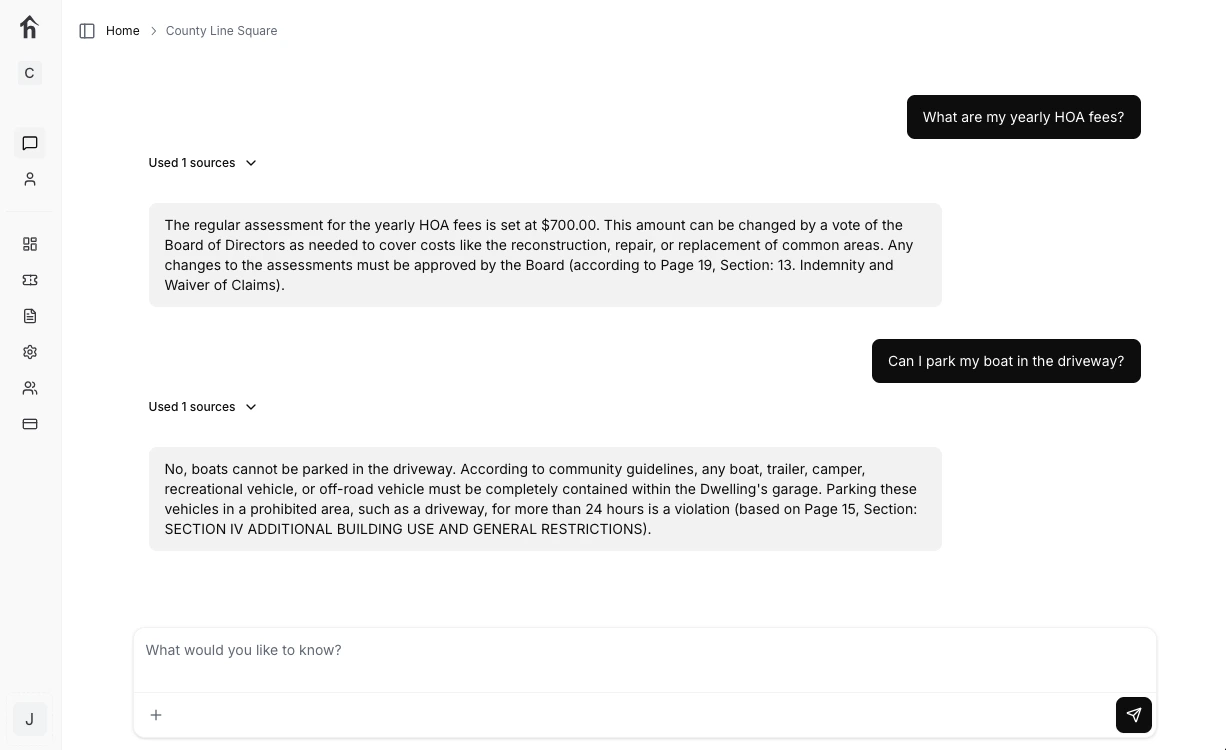The height and width of the screenshot is (750, 1226).
Task: Expand sources for the HOA fees answer
Action: click(203, 163)
